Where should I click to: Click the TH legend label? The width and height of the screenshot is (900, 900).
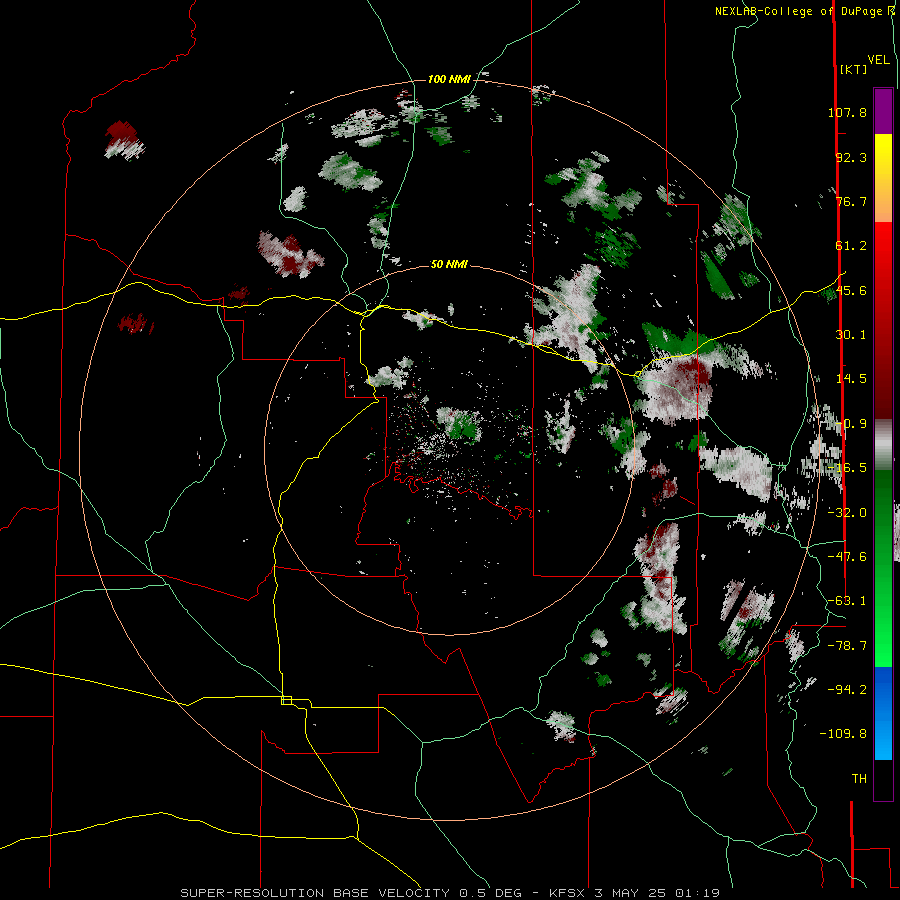tap(859, 779)
